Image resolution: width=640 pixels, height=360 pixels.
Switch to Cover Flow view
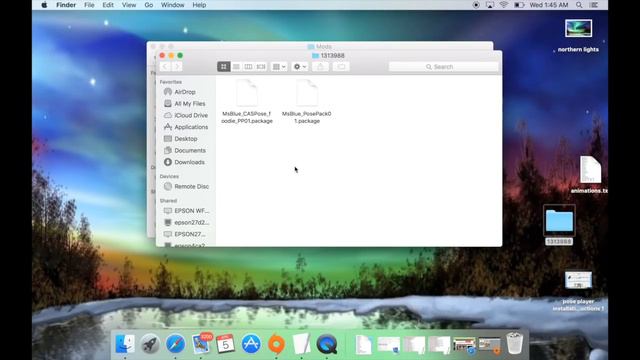pyautogui.click(x=261, y=67)
